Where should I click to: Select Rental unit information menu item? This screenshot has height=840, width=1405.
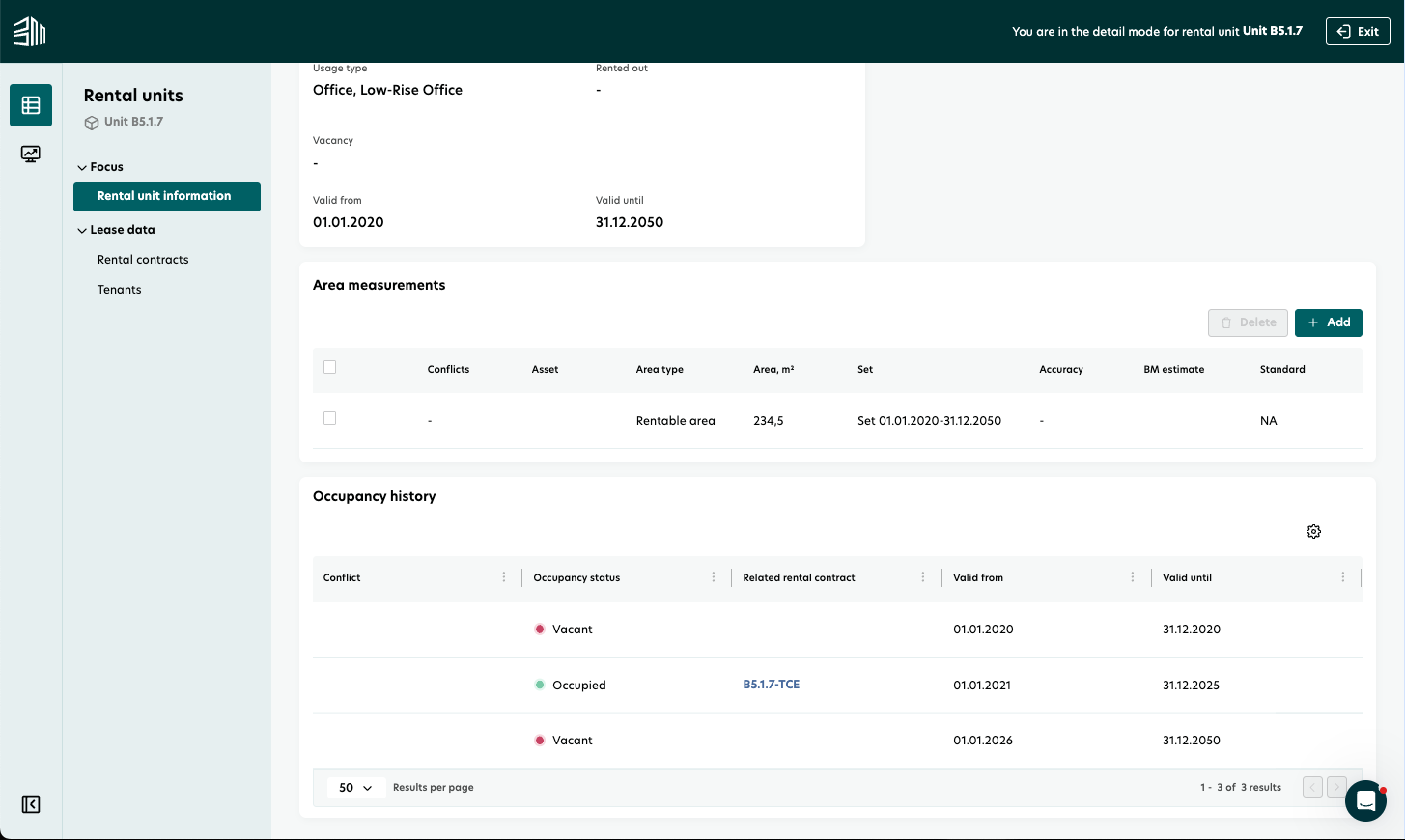(167, 196)
